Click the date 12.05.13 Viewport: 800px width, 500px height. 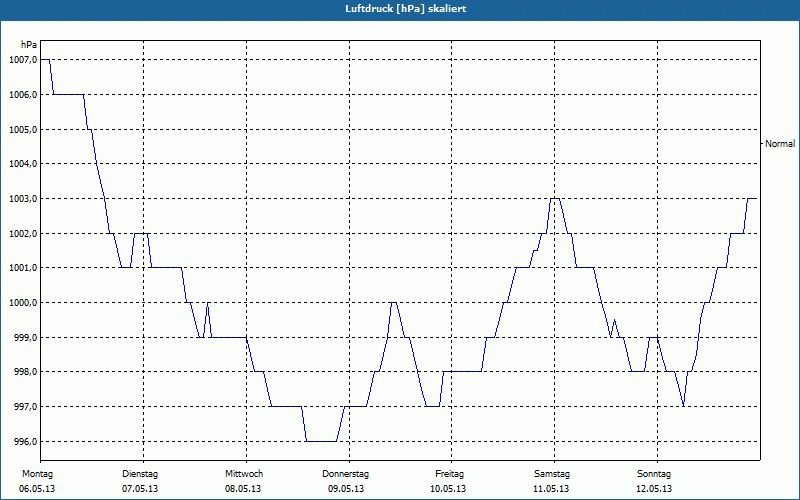point(654,489)
